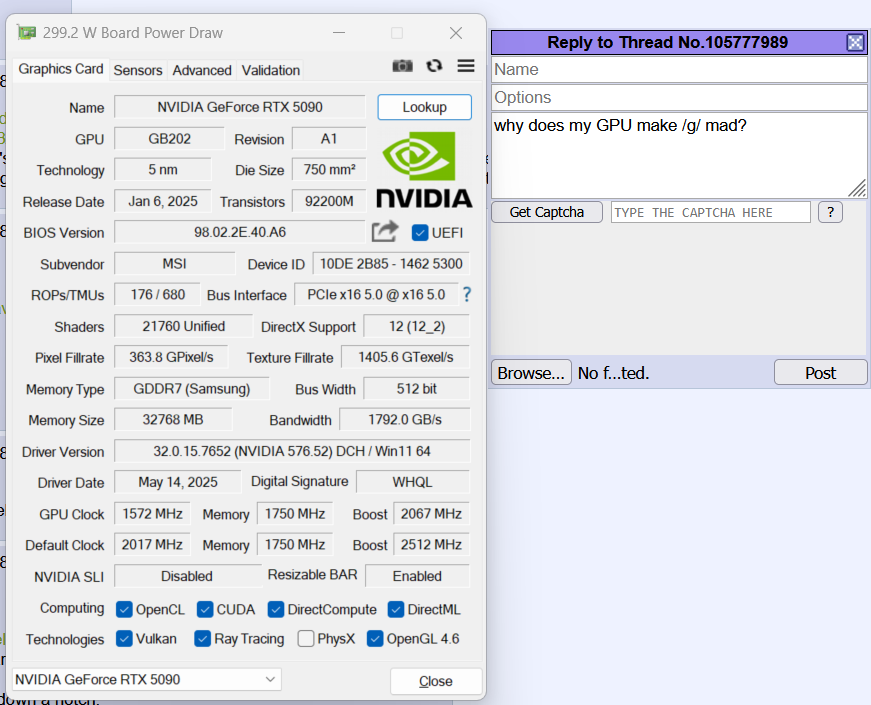Toggle the CUDA checkbox
871x705 pixels.
pos(205,609)
